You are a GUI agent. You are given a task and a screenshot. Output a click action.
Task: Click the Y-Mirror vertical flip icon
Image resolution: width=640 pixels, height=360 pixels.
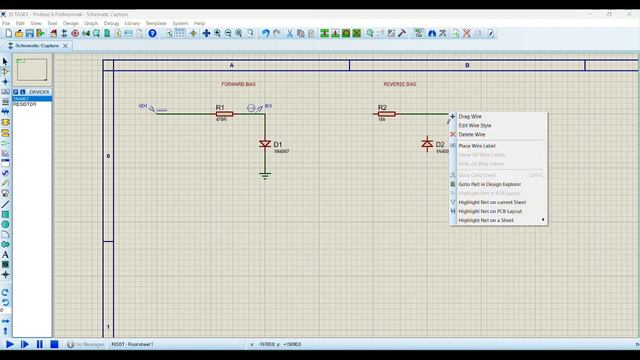(5, 331)
